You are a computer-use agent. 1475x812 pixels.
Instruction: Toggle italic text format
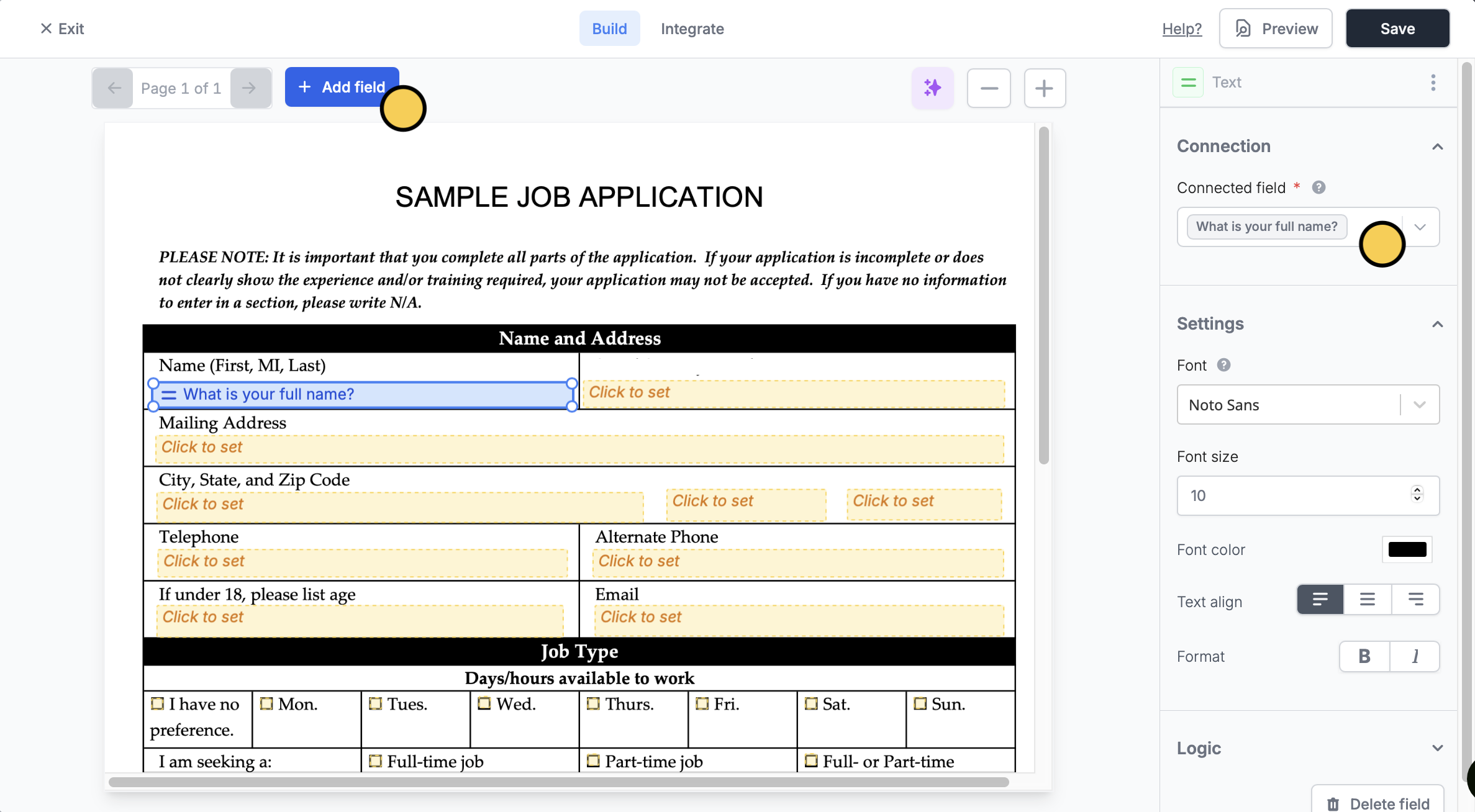click(x=1415, y=656)
